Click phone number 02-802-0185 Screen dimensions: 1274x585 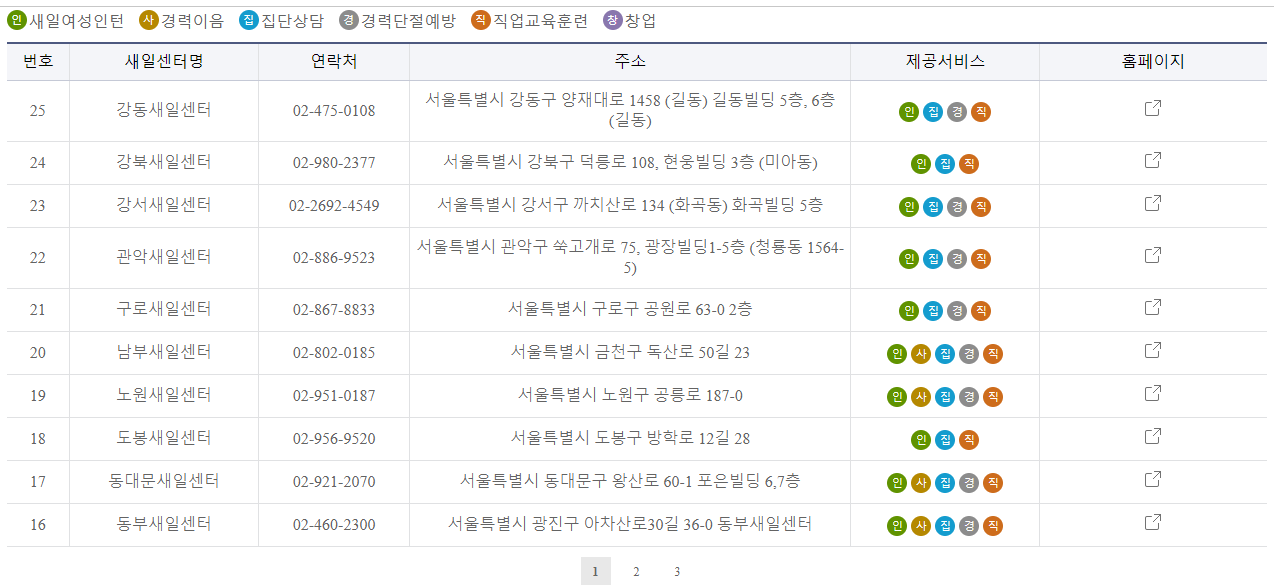(x=334, y=353)
